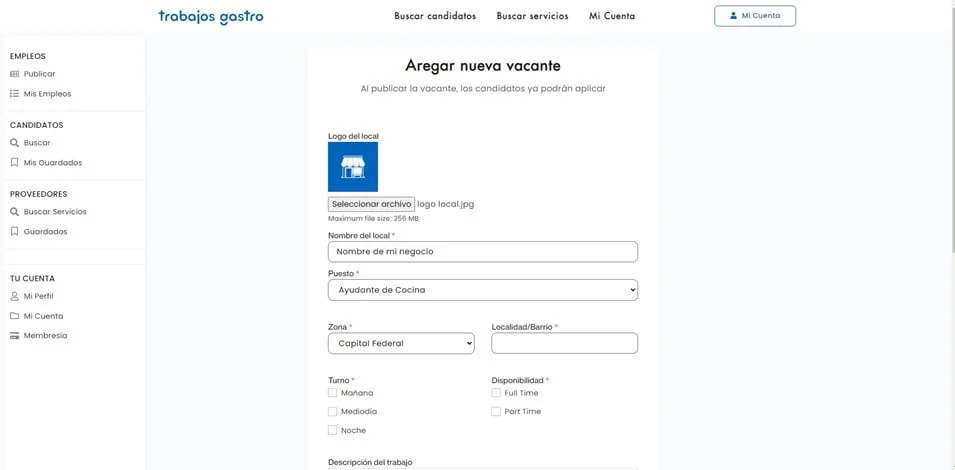Click the Localidad/Barrio input field
Screen dimensions: 955x470
(565, 343)
